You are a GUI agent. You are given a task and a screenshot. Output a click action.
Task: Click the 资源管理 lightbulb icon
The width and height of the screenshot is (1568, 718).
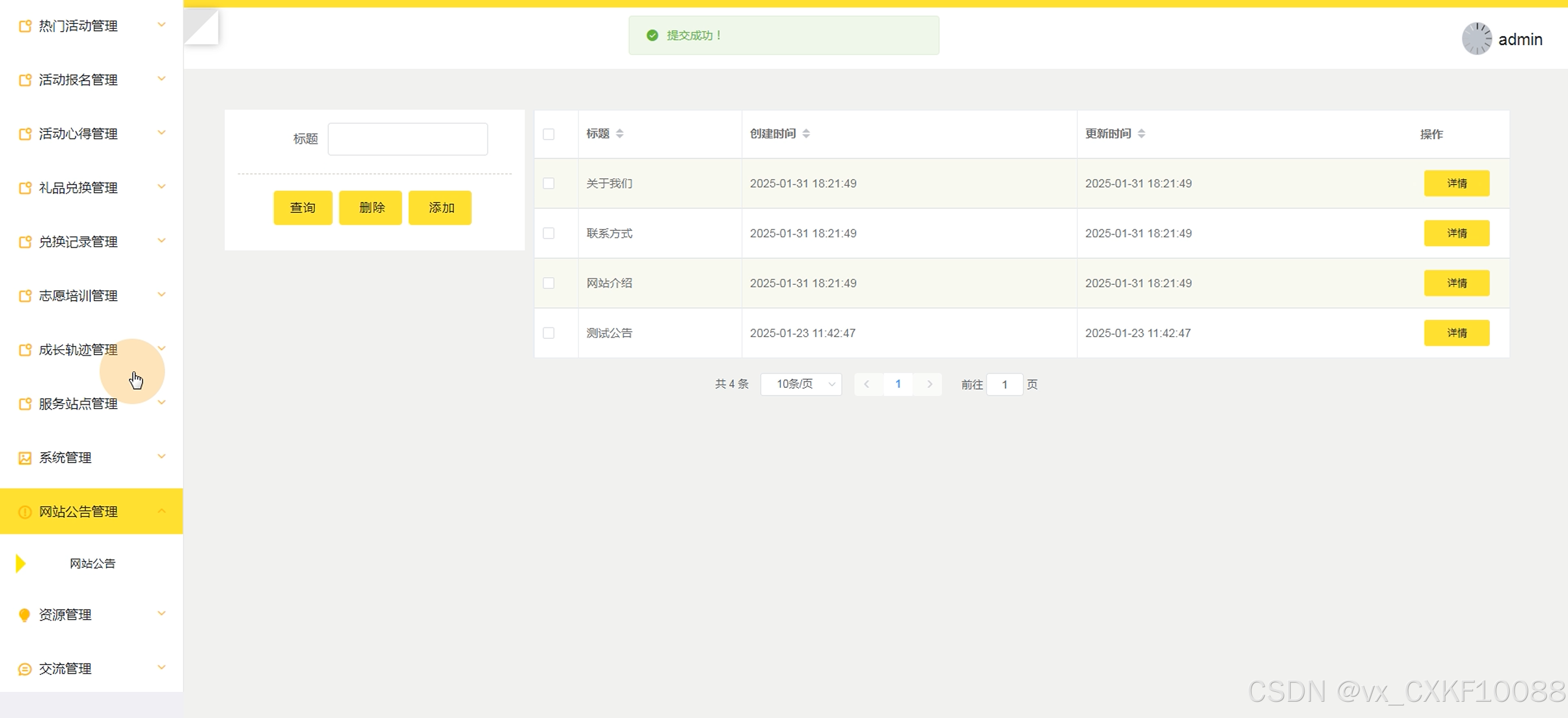click(25, 614)
